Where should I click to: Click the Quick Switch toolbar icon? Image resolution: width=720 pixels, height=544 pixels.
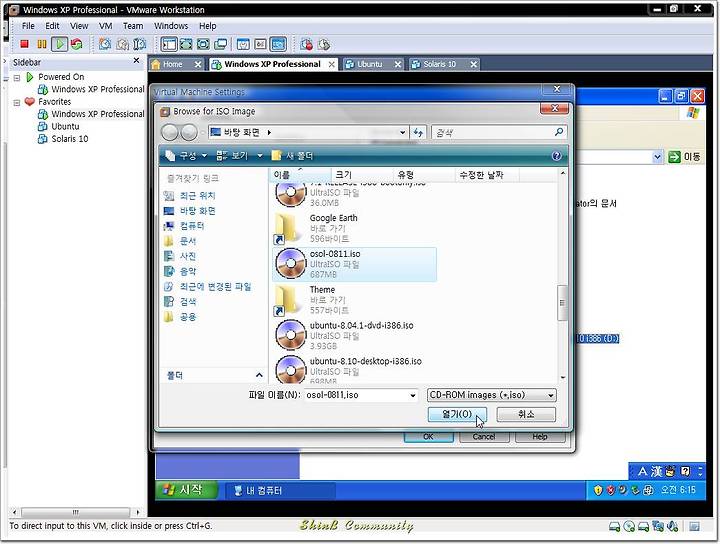[x=203, y=44]
